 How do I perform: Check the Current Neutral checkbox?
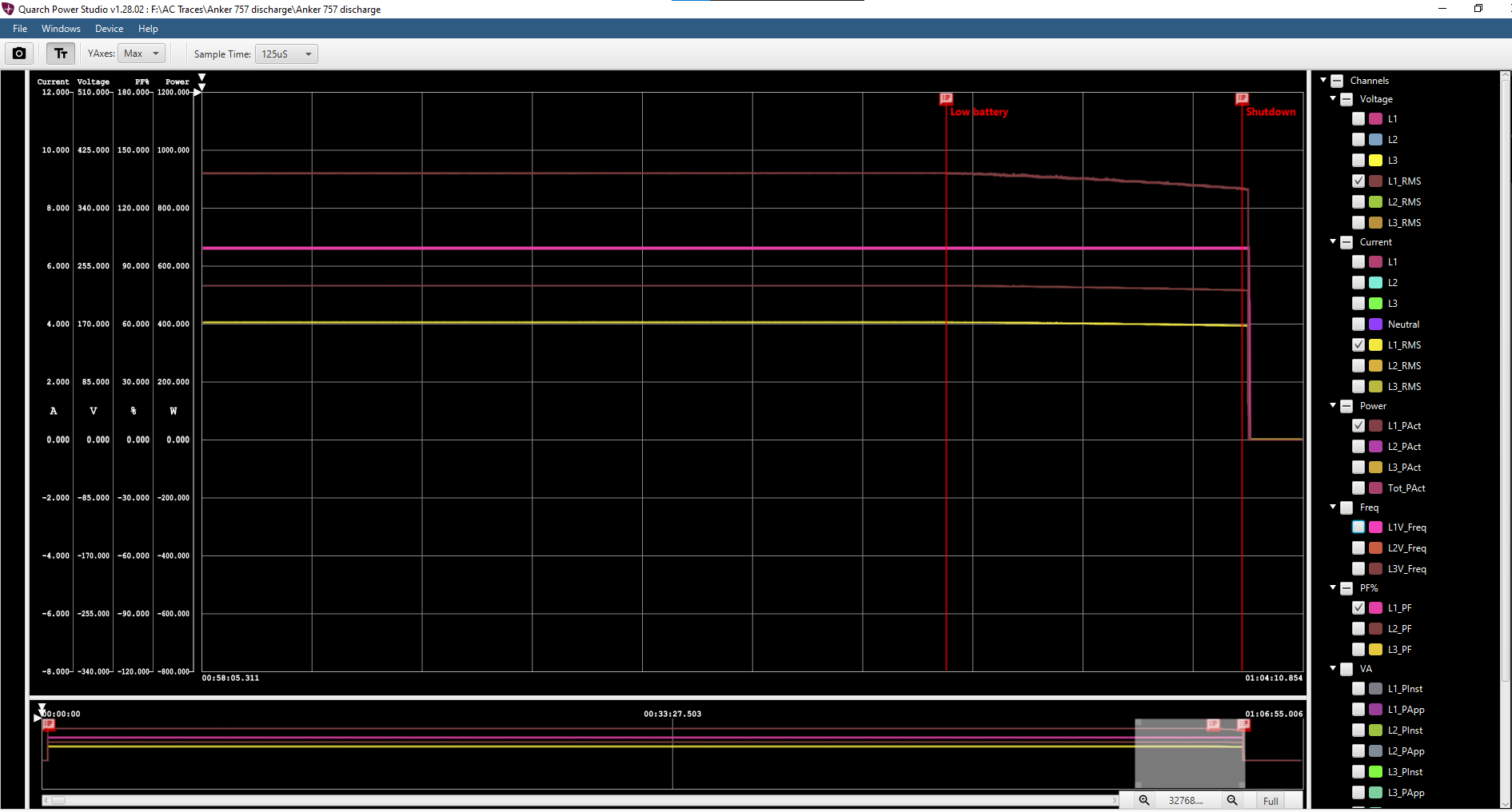(1358, 324)
